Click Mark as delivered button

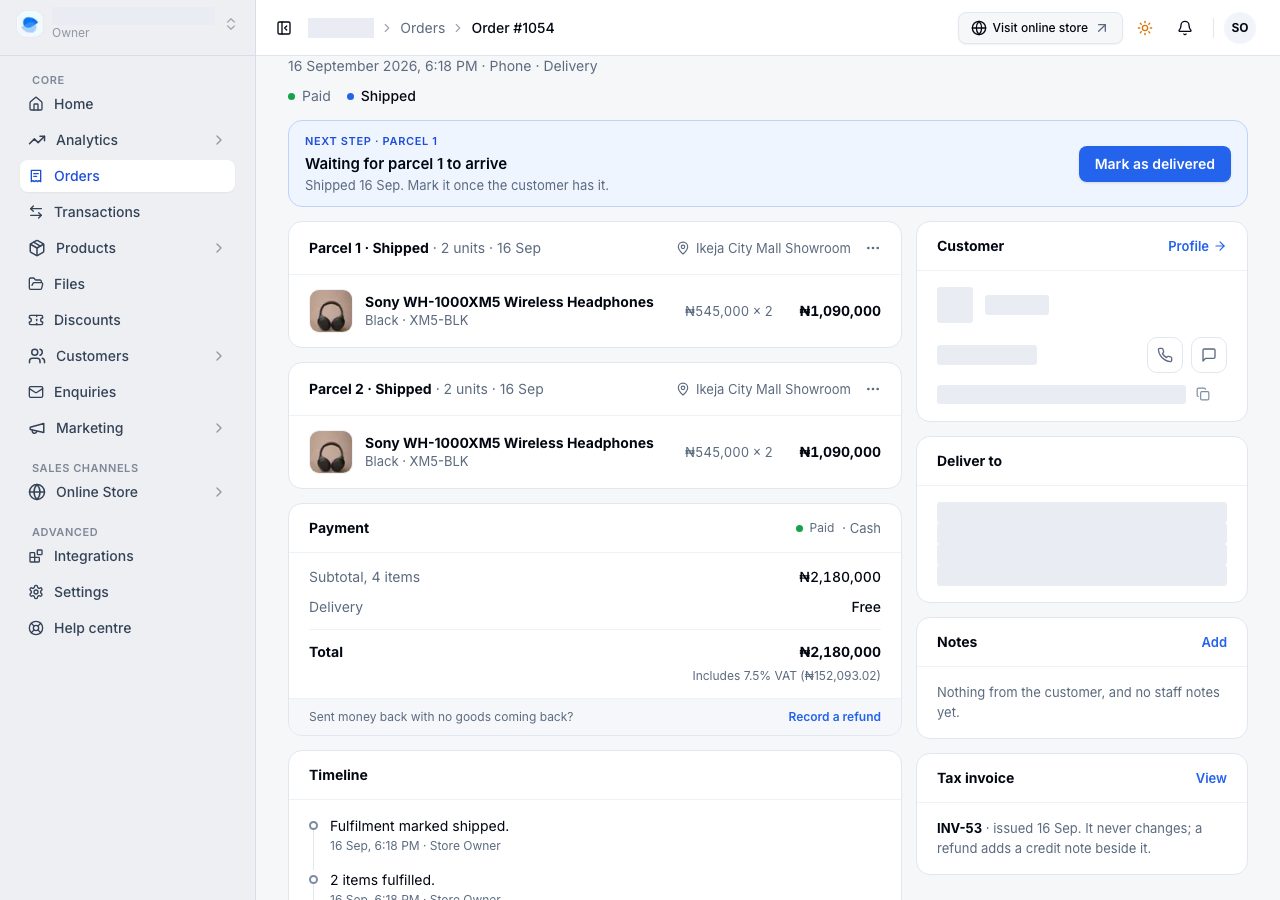[x=1155, y=164]
